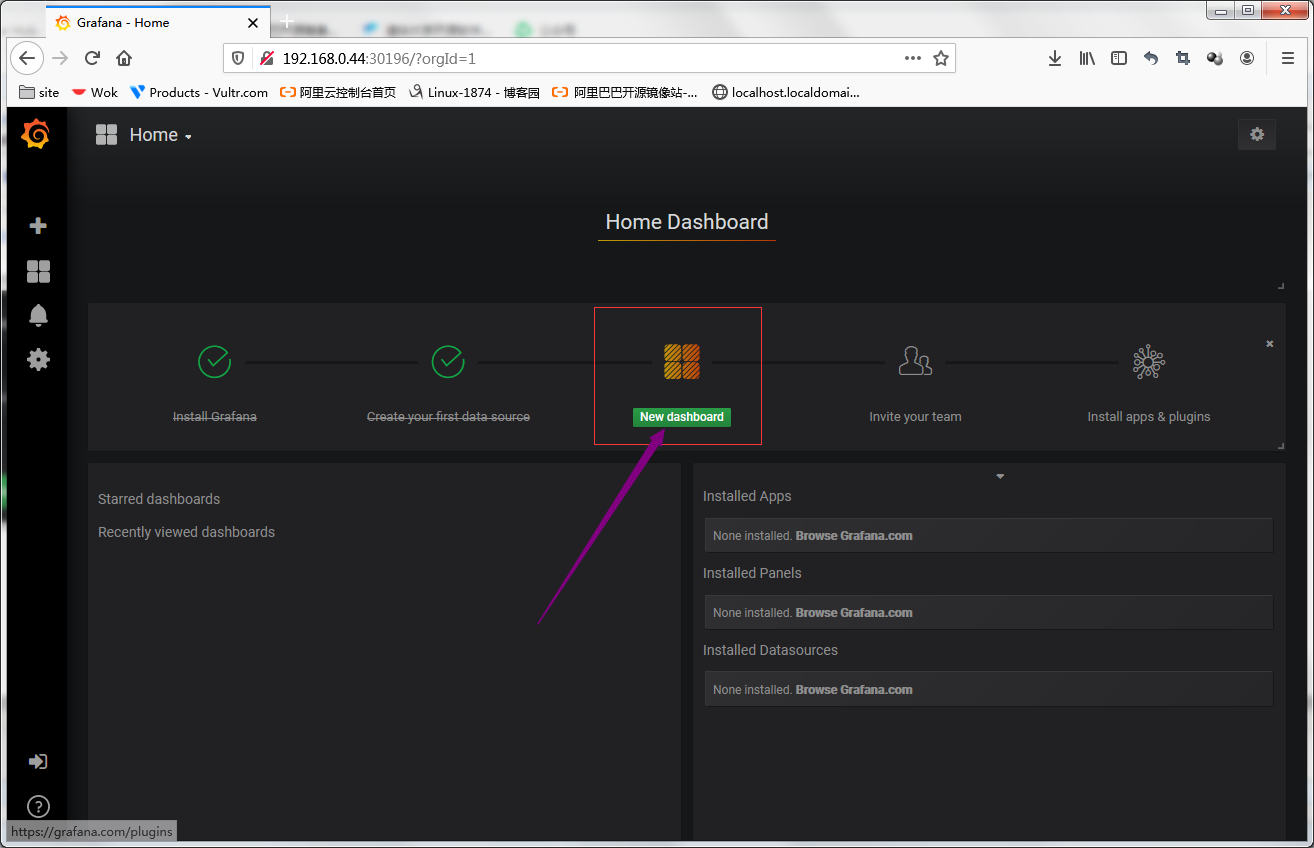
Task: Open a new browser tab
Action: click(287, 21)
